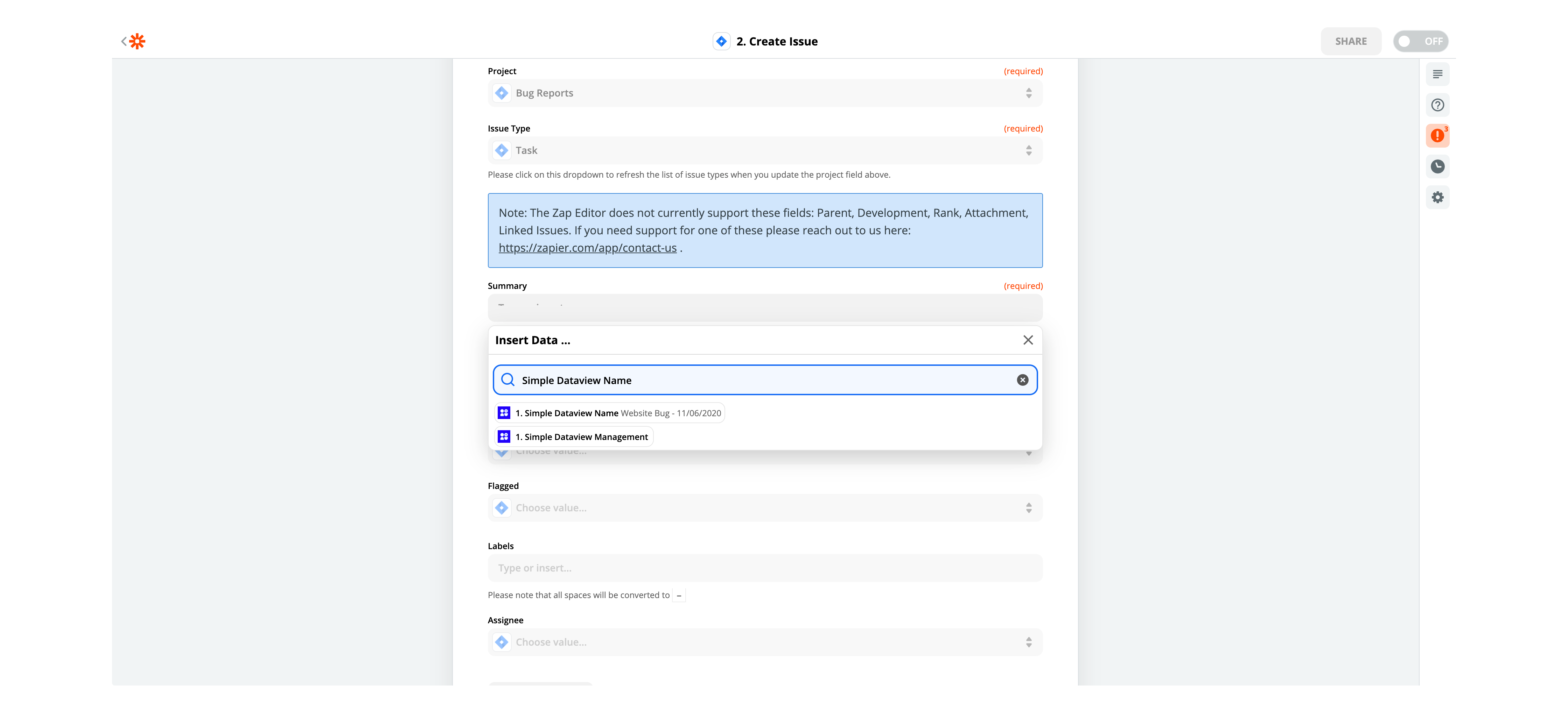The width and height of the screenshot is (1568, 710).
Task: Click the Assignee field label
Action: click(505, 620)
